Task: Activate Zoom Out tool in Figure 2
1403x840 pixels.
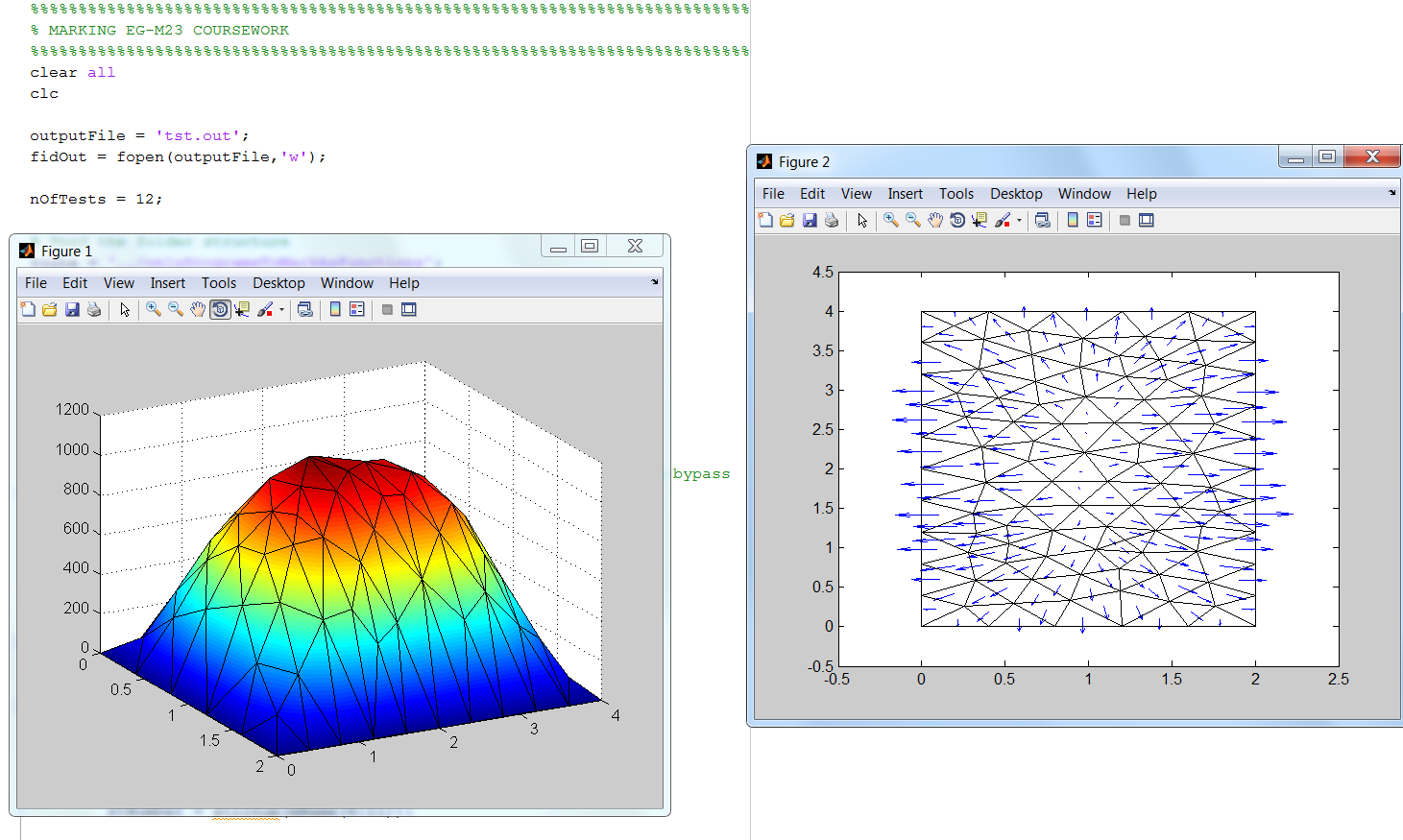Action: [913, 220]
